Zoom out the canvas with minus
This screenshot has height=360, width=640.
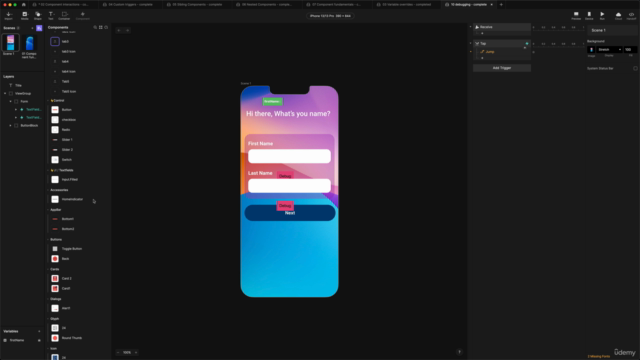(118, 352)
